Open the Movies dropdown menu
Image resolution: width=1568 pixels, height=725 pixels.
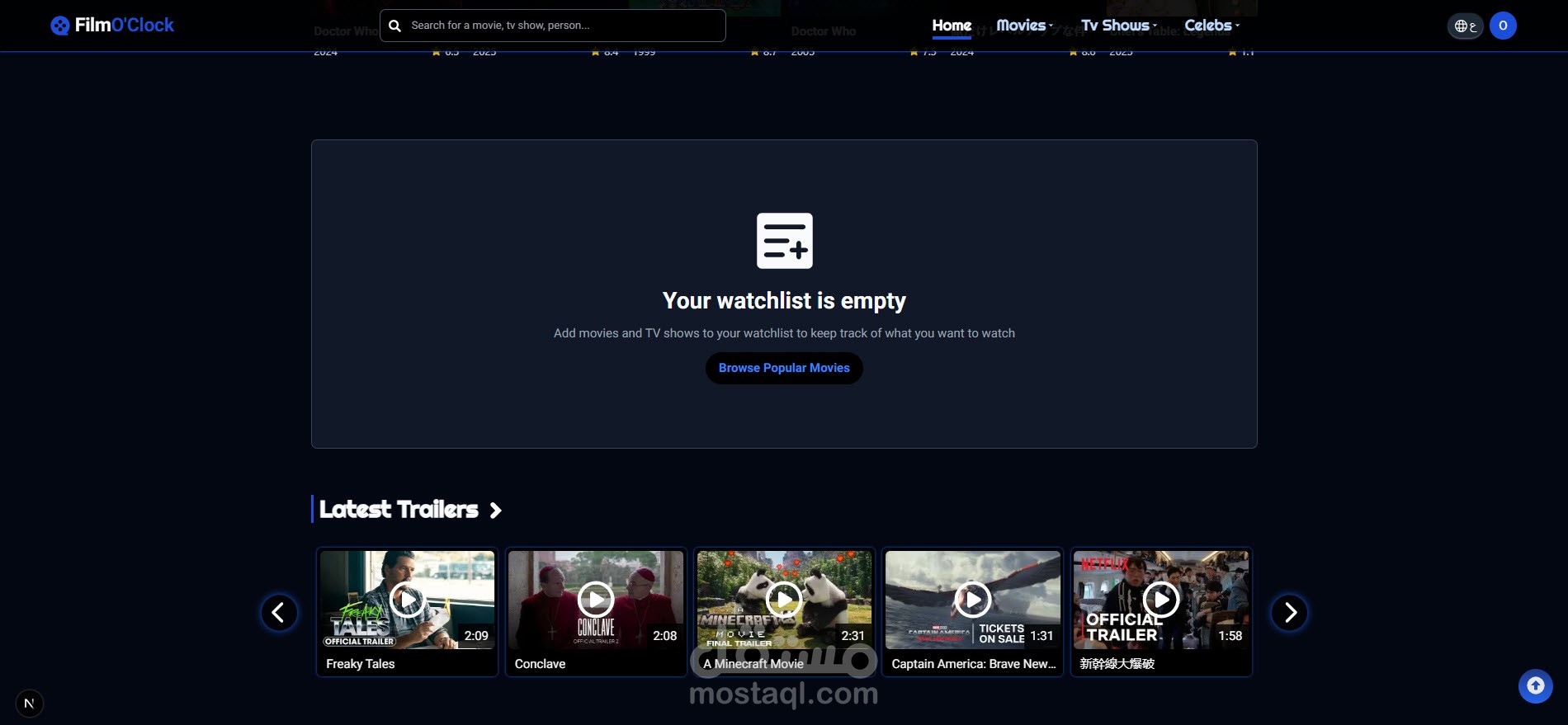click(1024, 26)
